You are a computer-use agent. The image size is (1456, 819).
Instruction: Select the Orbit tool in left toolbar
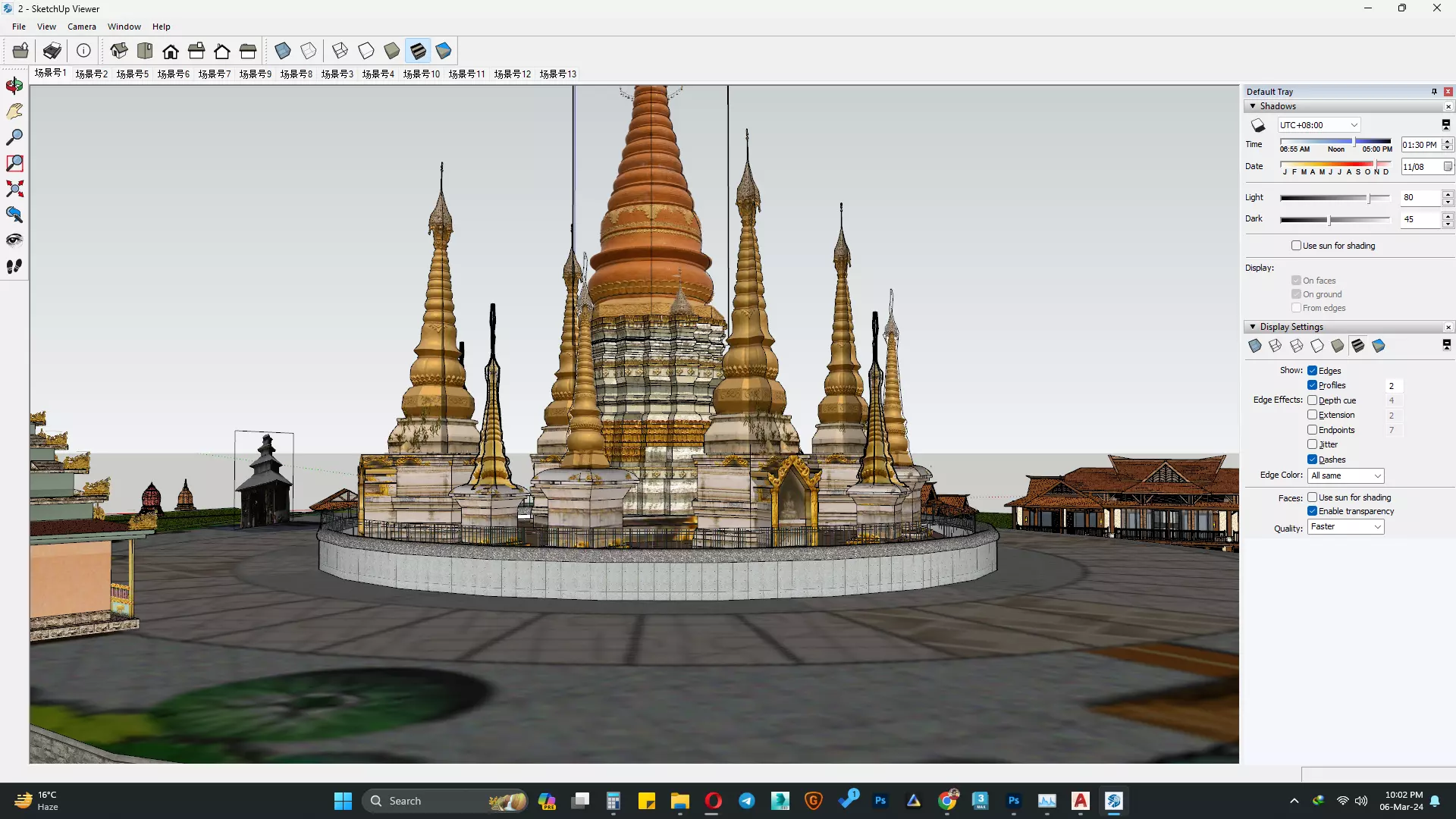tap(14, 86)
